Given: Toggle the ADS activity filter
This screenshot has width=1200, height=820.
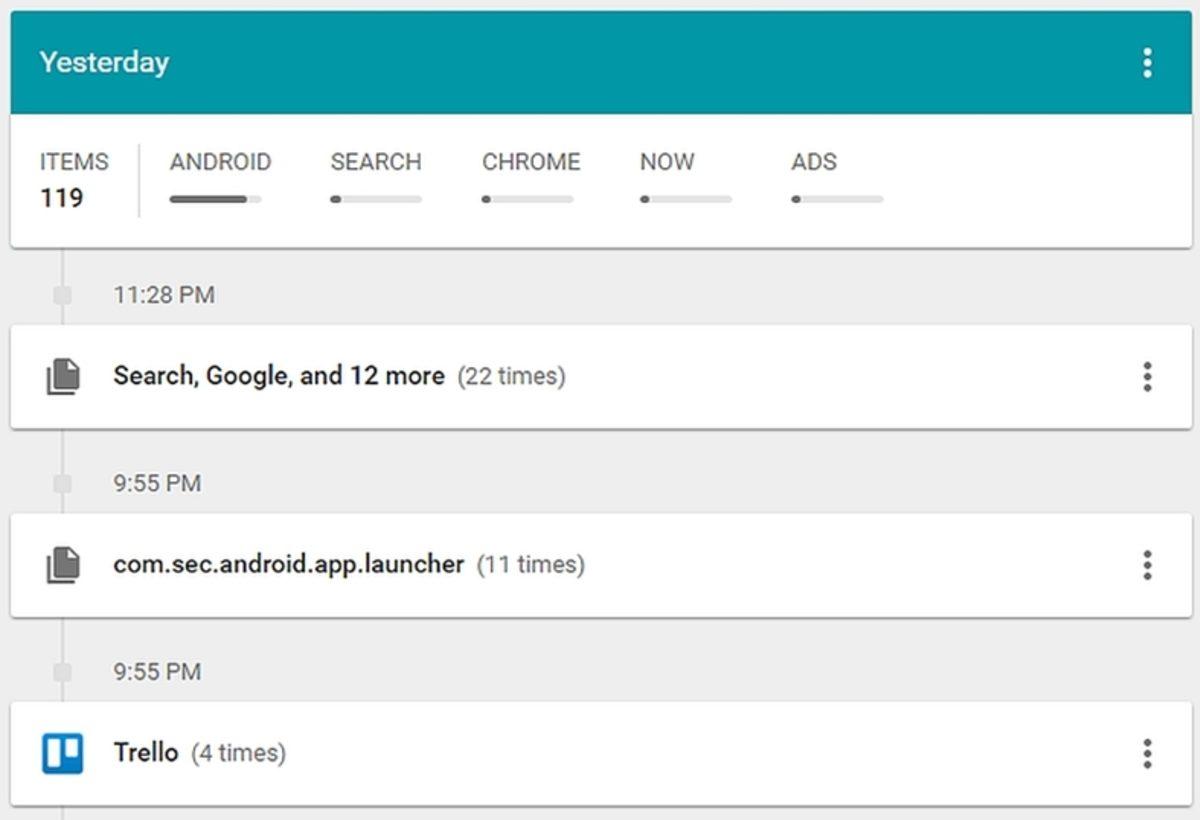Looking at the screenshot, I should pyautogui.click(x=814, y=161).
